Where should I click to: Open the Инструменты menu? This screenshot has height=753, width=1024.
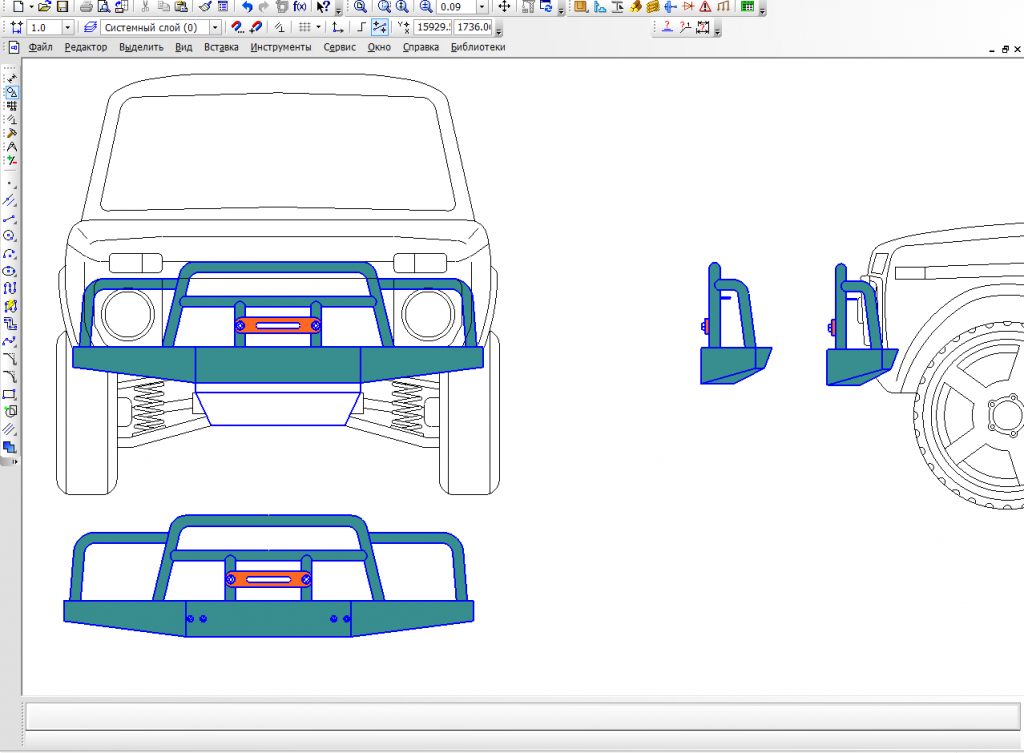280,47
